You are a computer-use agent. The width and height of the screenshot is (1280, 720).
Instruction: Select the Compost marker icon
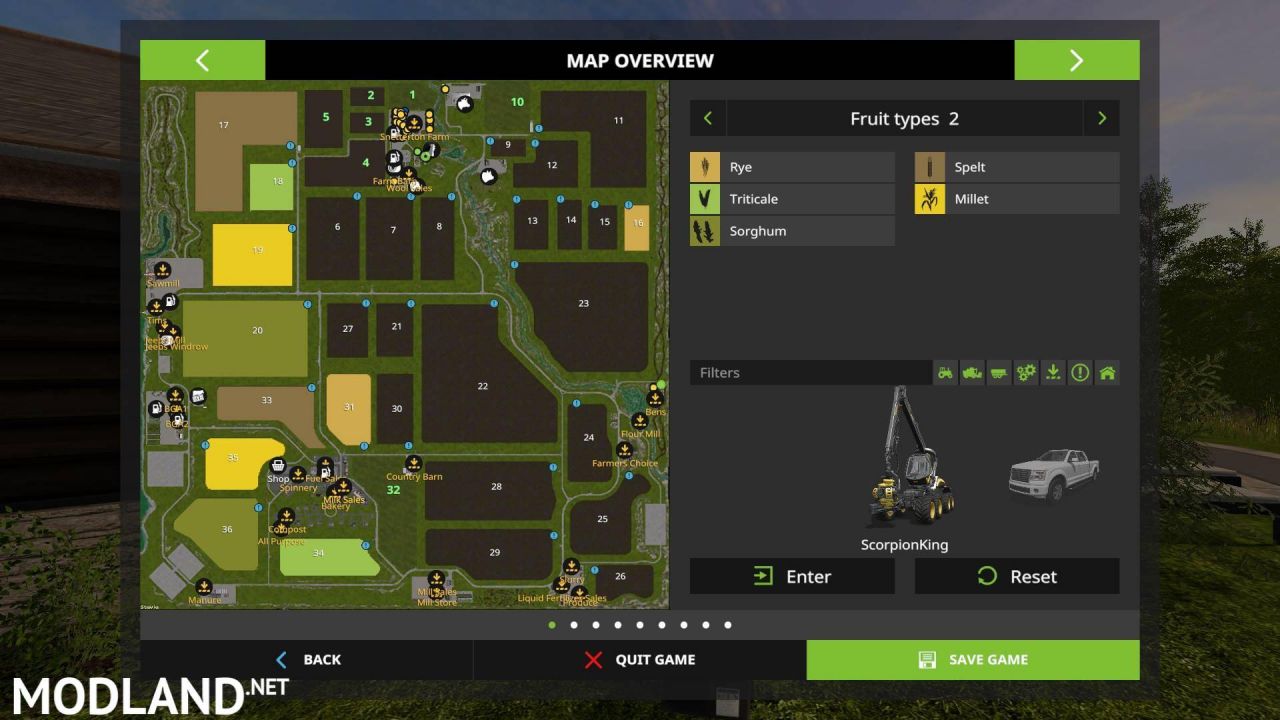[x=286, y=516]
